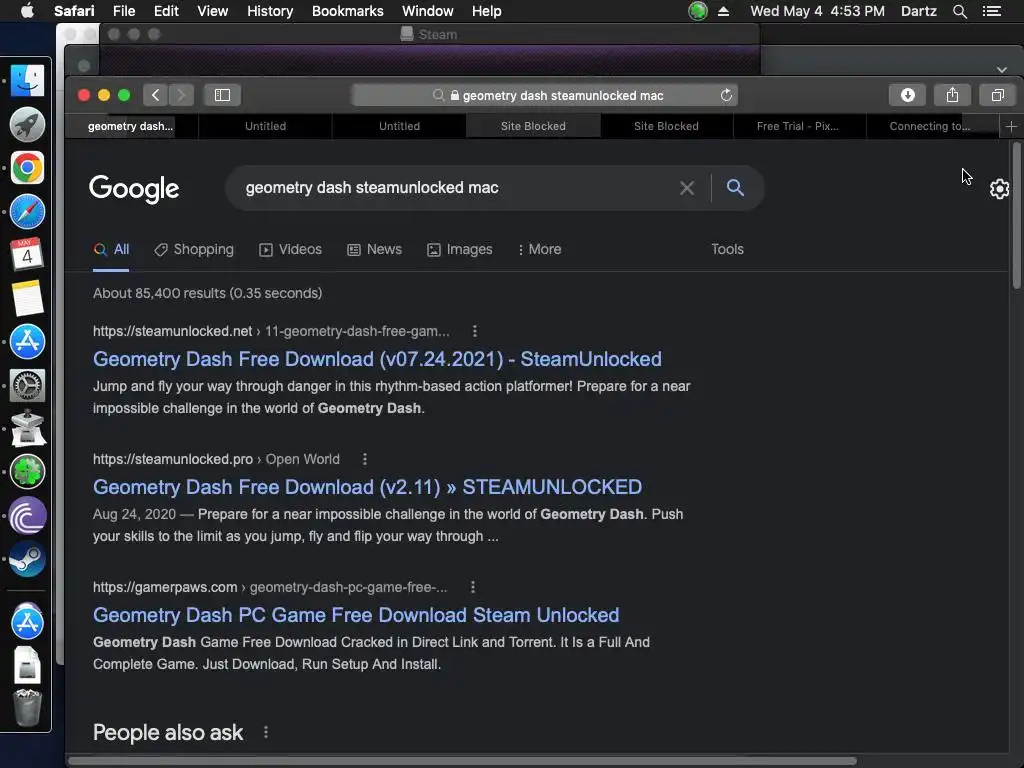Viewport: 1024px width, 768px height.
Task: Toggle the Safari sidebar
Action: click(x=222, y=95)
